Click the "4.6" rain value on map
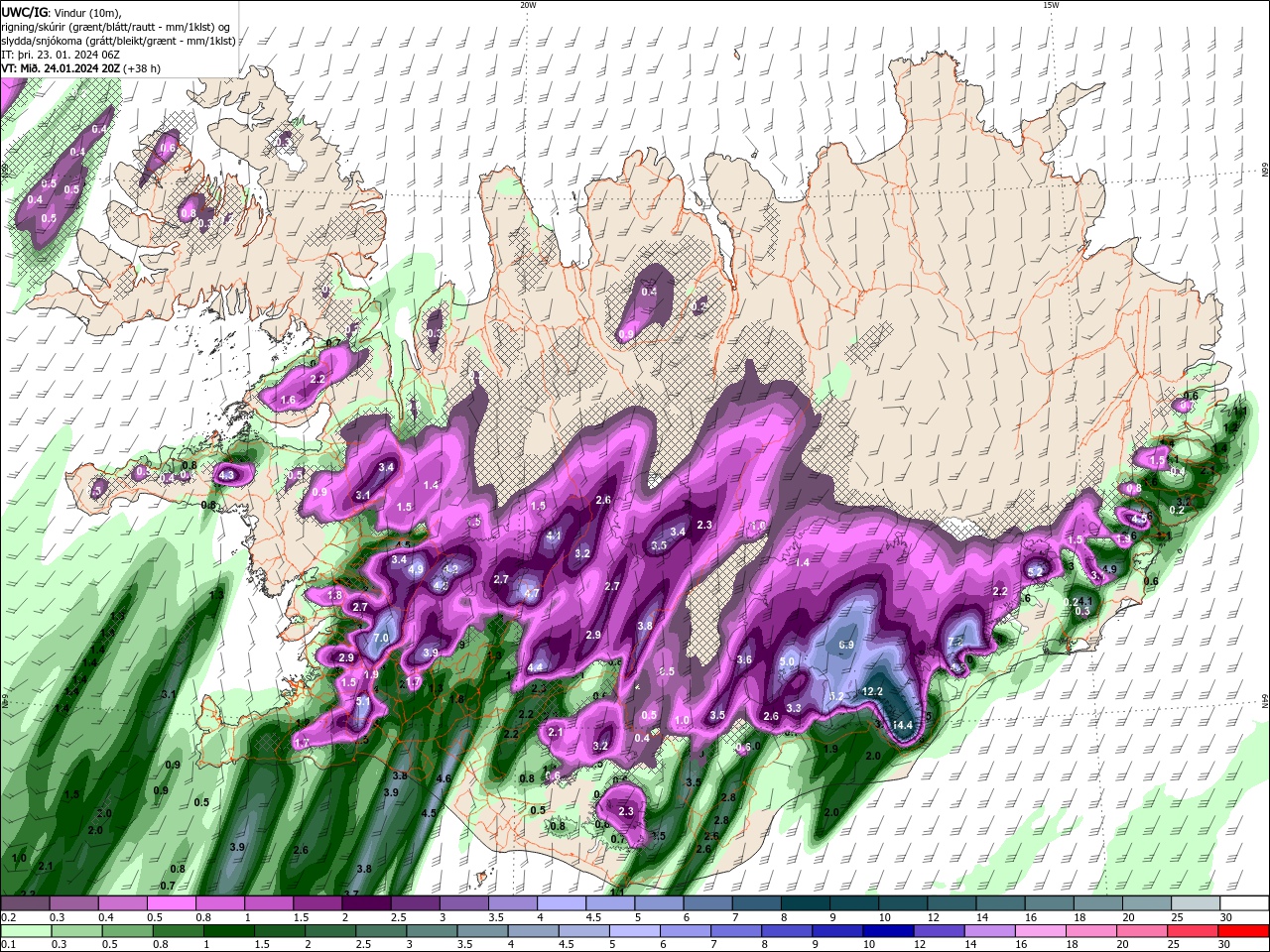 [444, 779]
